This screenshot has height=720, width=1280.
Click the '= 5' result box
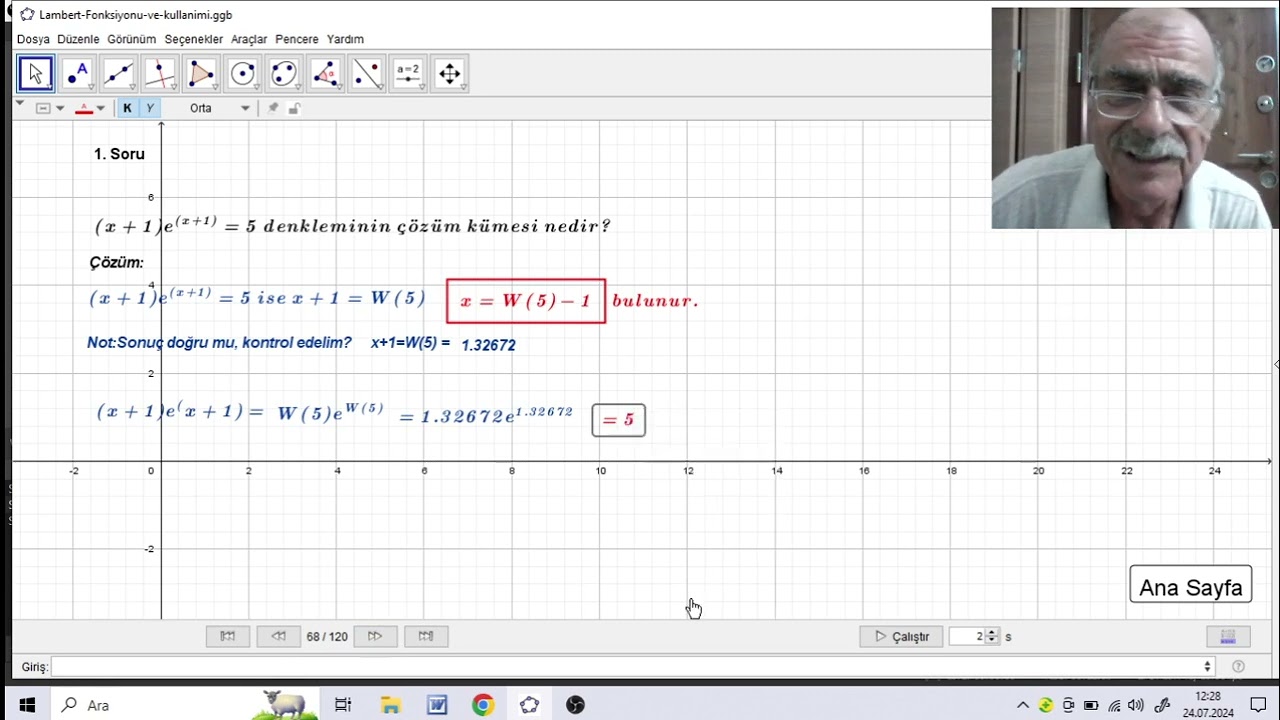(x=619, y=420)
